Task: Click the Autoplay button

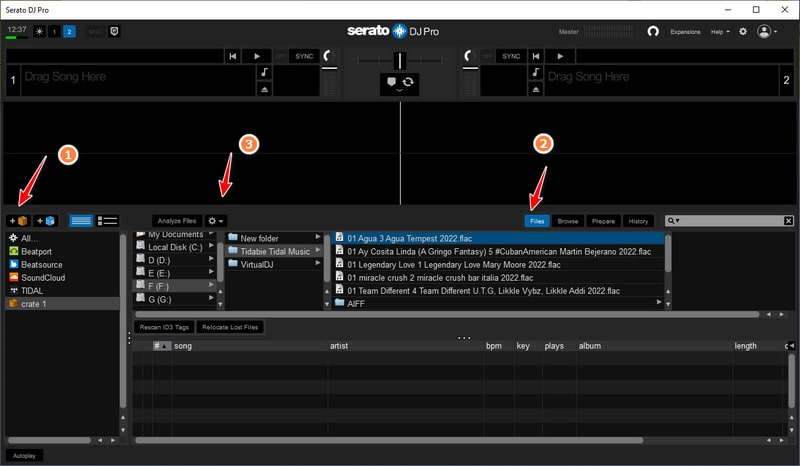Action: 24,456
